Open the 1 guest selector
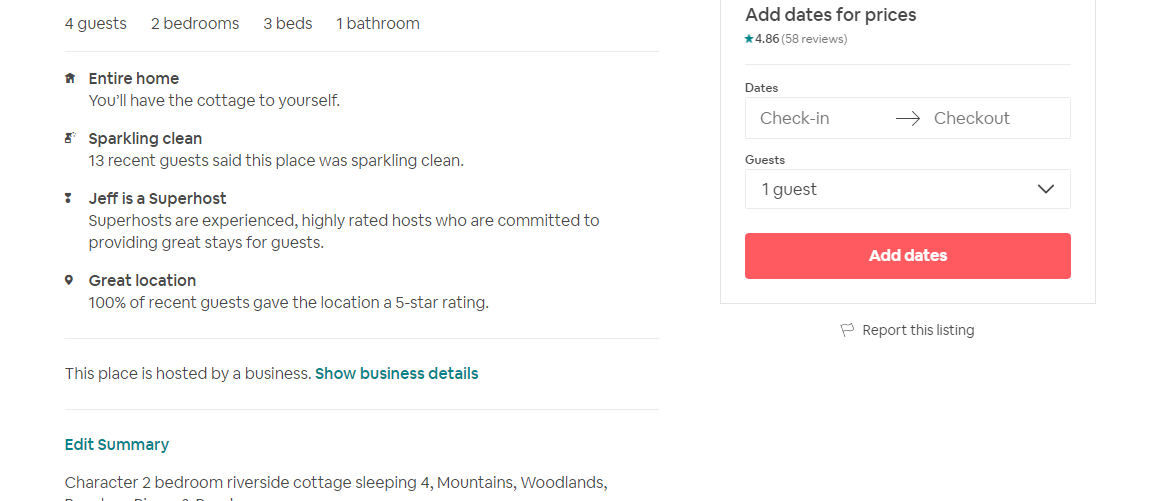This screenshot has height=501, width=1159. click(908, 189)
